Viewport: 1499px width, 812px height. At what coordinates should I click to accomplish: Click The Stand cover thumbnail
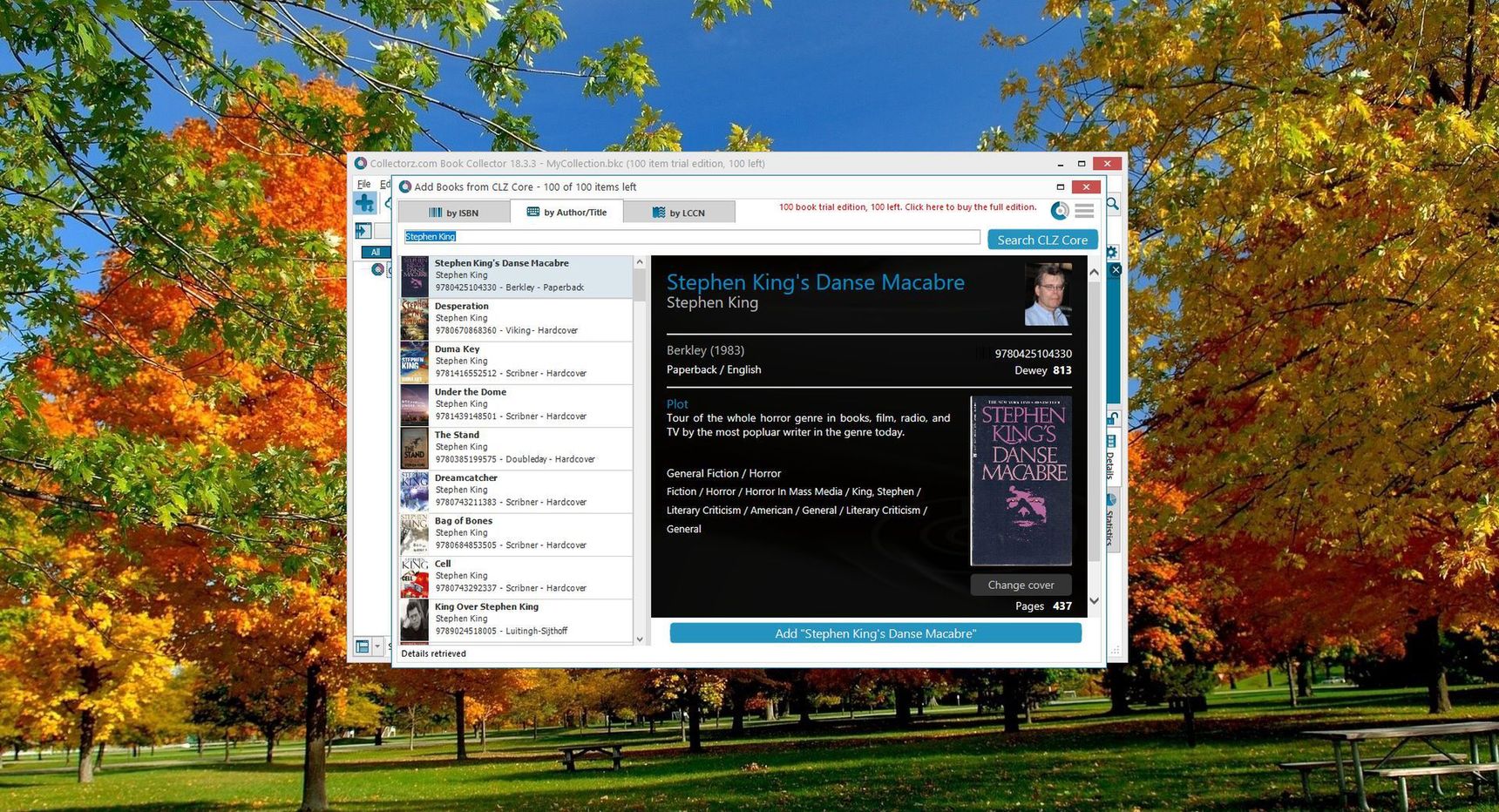coord(414,449)
